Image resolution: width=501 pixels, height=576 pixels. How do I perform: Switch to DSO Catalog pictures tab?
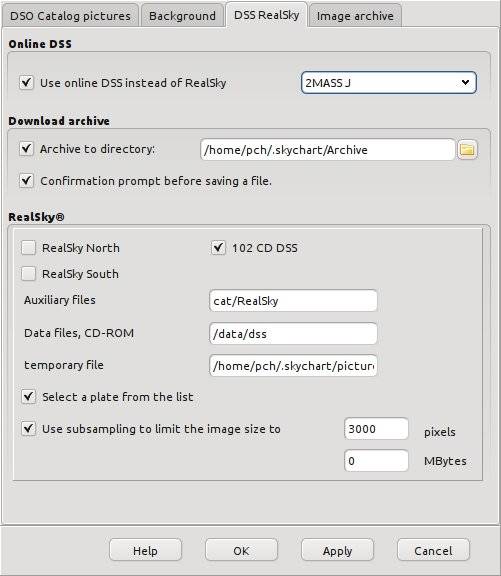(x=70, y=16)
